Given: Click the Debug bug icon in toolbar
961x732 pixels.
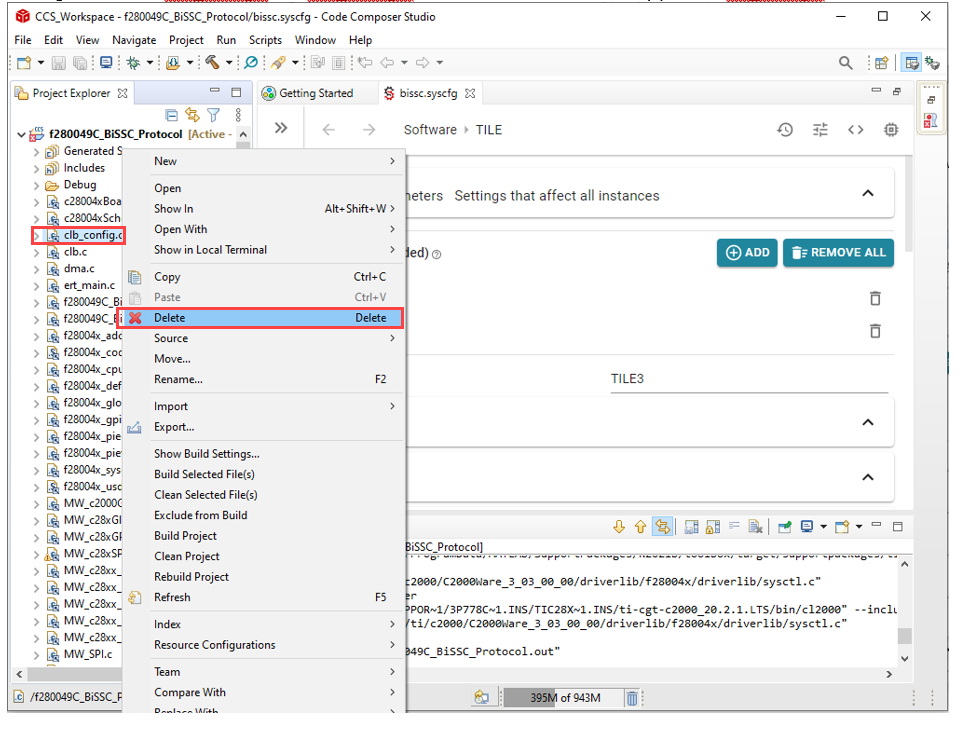Looking at the screenshot, I should point(132,63).
